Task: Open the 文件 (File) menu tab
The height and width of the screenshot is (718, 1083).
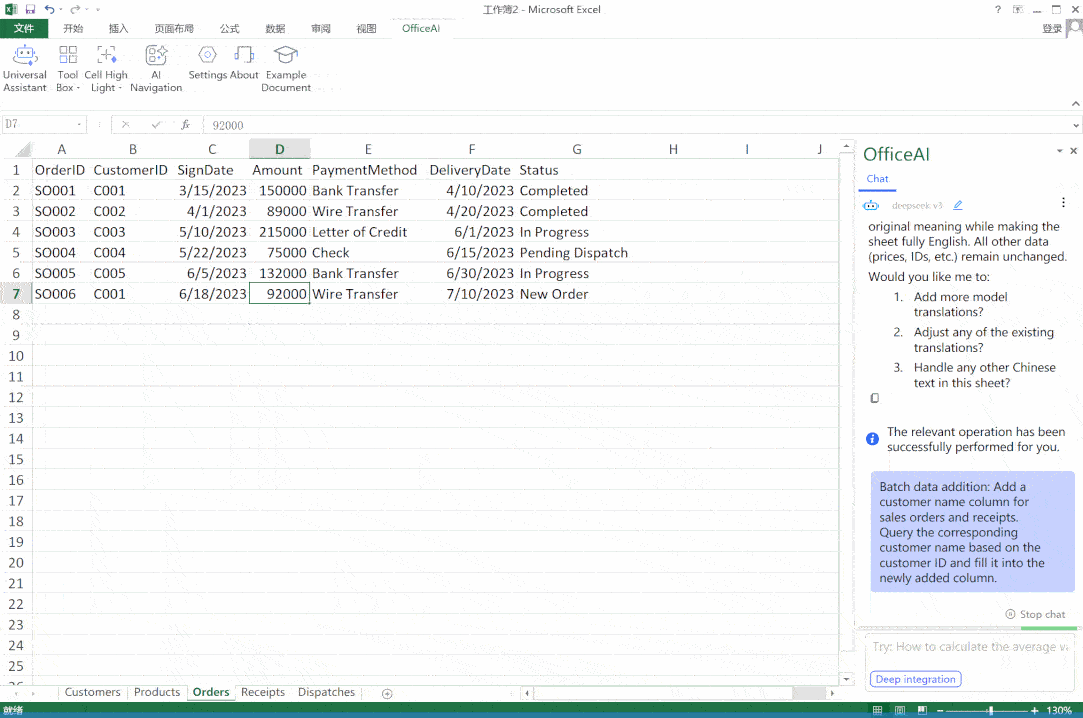Action: (24, 29)
